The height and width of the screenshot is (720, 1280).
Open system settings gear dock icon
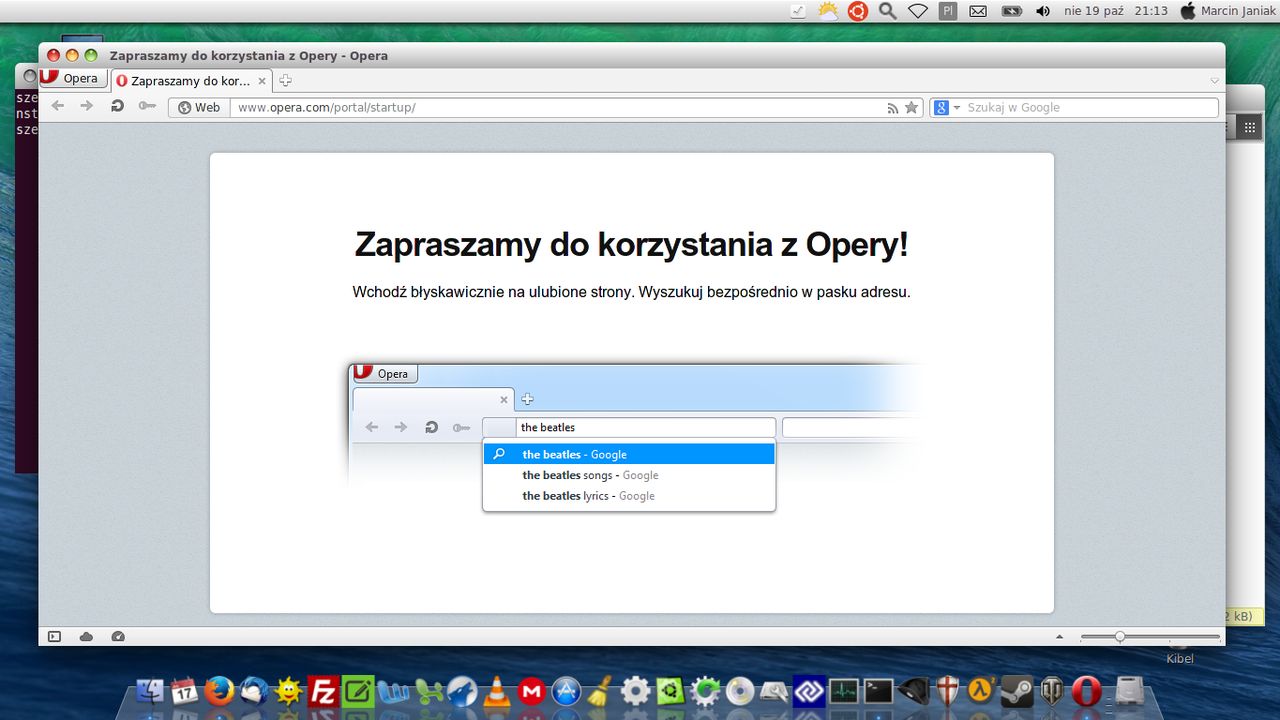tap(636, 691)
